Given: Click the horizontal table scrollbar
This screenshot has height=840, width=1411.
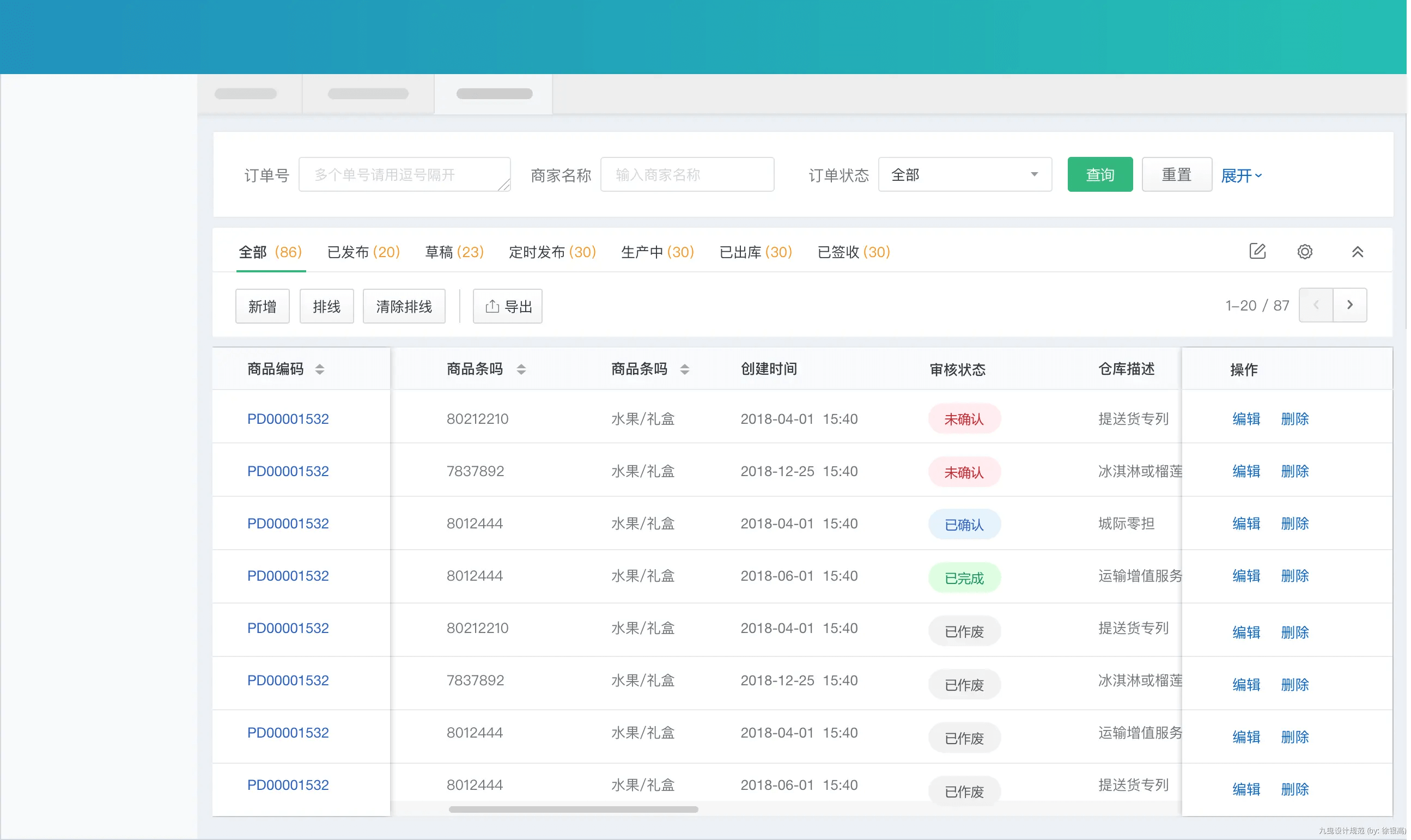Looking at the screenshot, I should [x=573, y=809].
